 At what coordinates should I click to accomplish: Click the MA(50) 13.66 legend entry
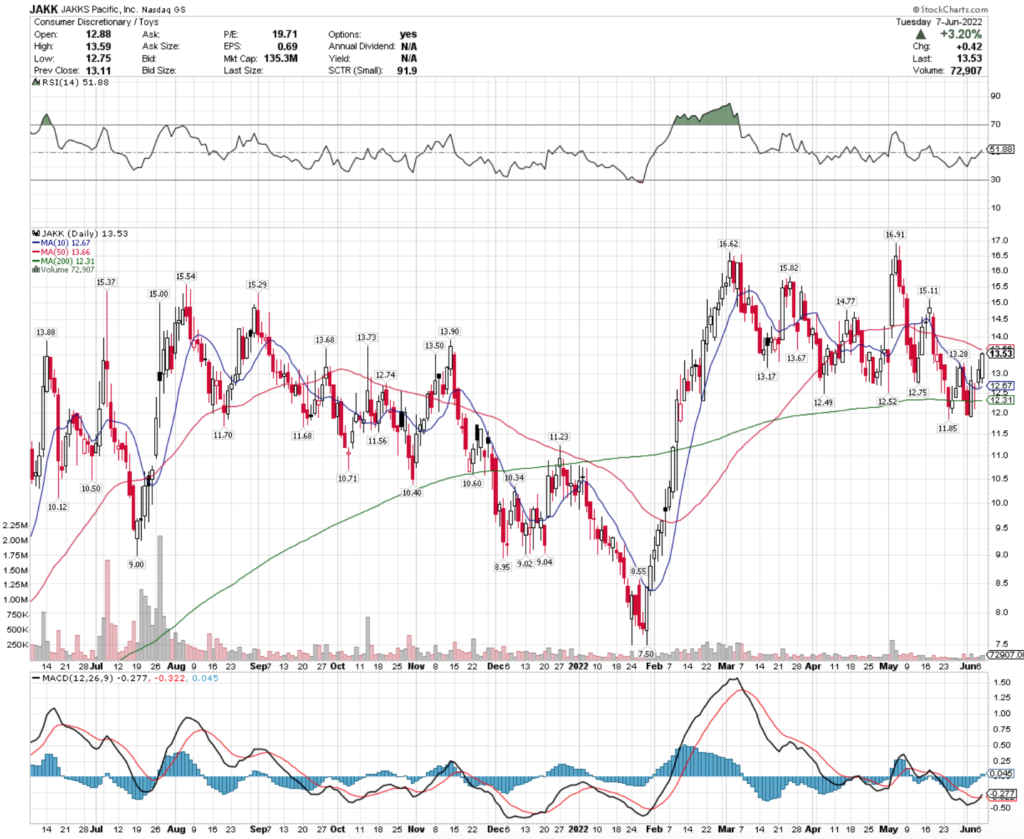coord(61,252)
